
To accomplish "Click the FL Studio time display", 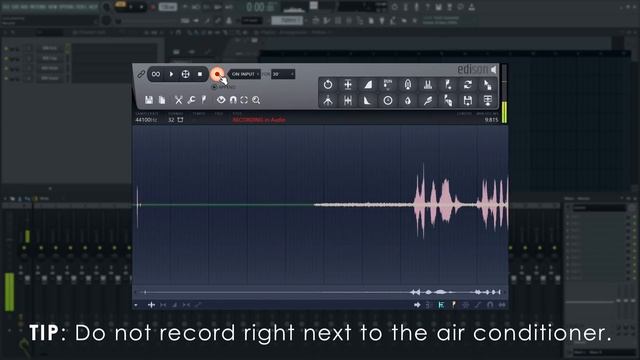I will pyautogui.click(x=260, y=7).
